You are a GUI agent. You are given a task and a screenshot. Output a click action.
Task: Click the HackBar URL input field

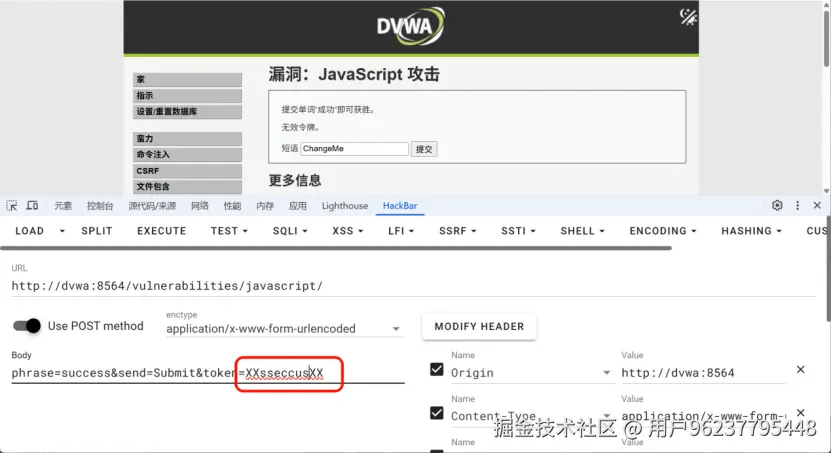[x=413, y=286]
